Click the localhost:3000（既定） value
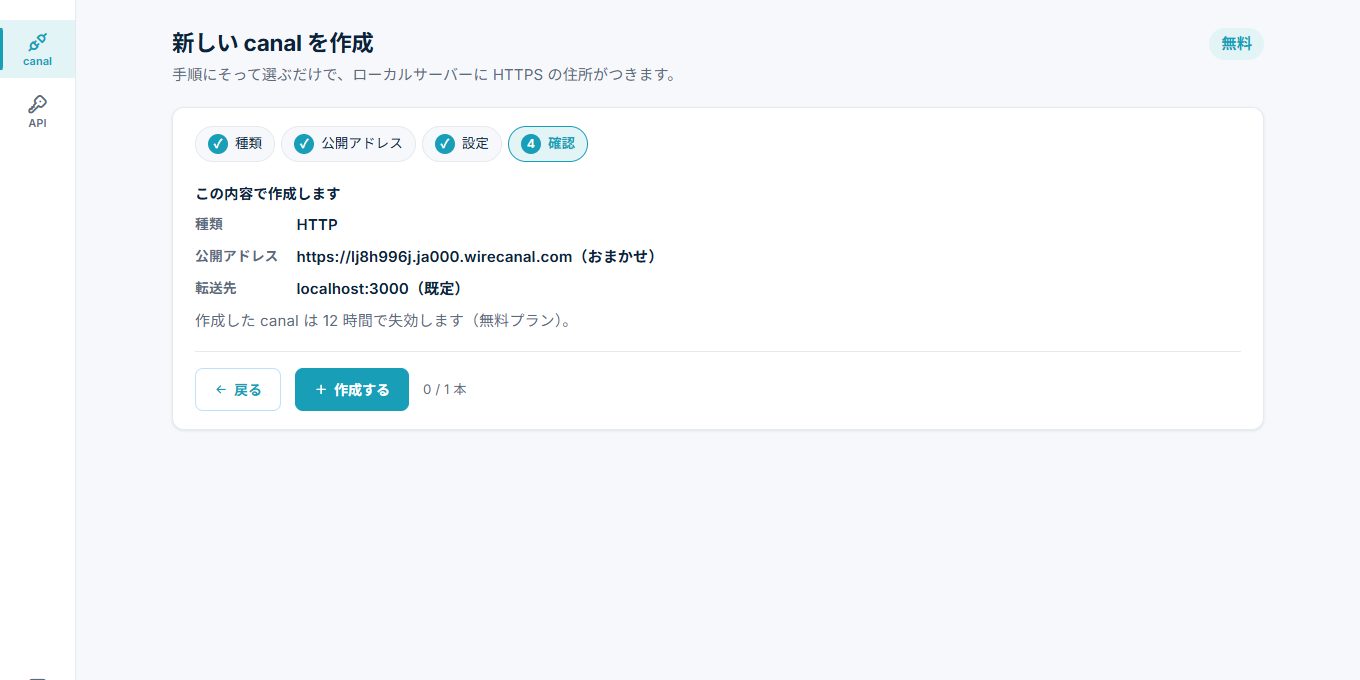Image resolution: width=1360 pixels, height=680 pixels. click(380, 289)
